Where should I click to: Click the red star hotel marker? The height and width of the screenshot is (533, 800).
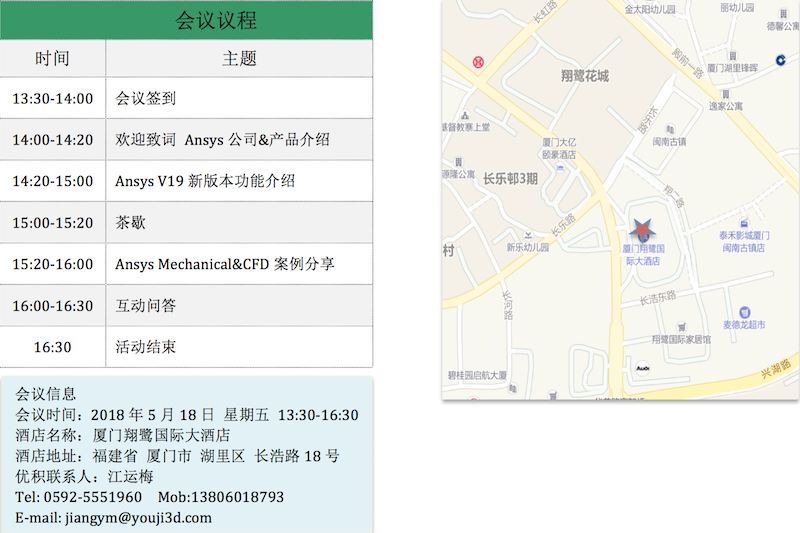[x=642, y=230]
